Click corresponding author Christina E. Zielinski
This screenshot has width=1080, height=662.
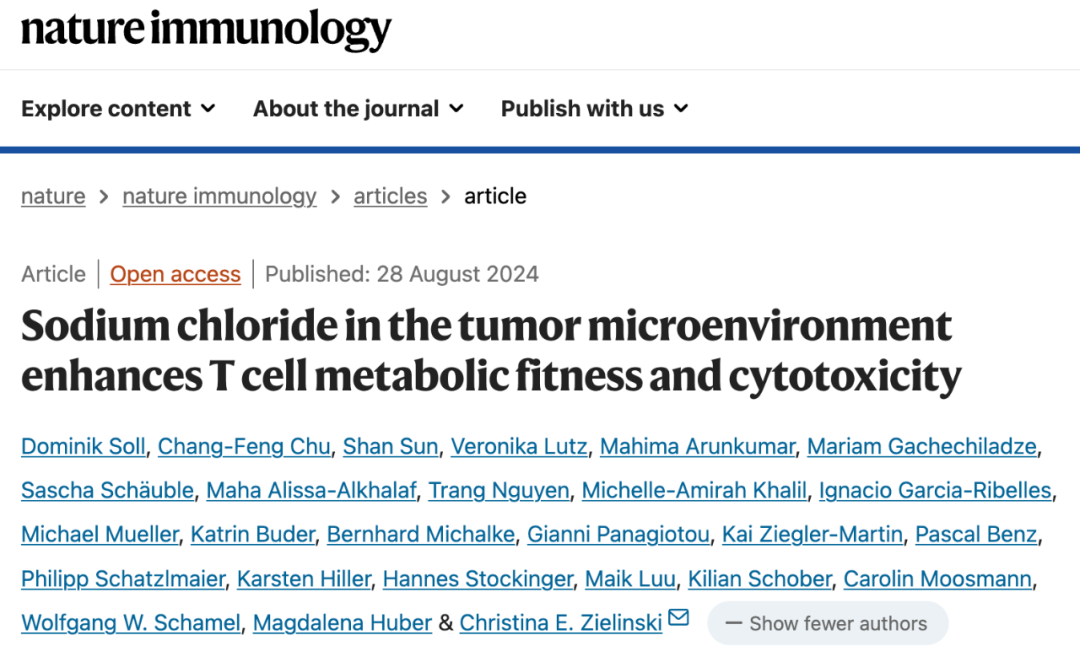561,623
